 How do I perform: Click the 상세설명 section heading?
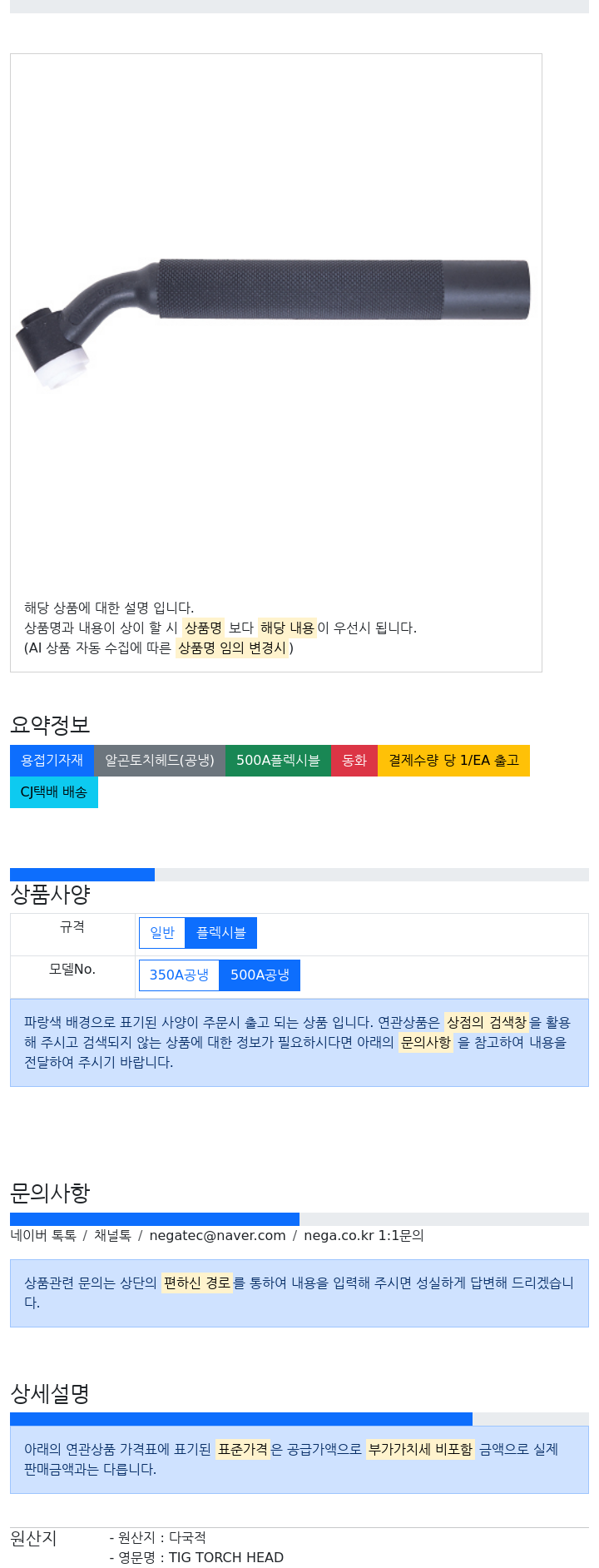(50, 1393)
